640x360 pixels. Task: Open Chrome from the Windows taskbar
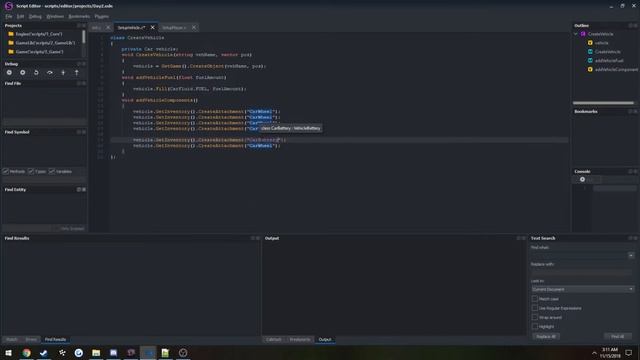click(x=27, y=353)
